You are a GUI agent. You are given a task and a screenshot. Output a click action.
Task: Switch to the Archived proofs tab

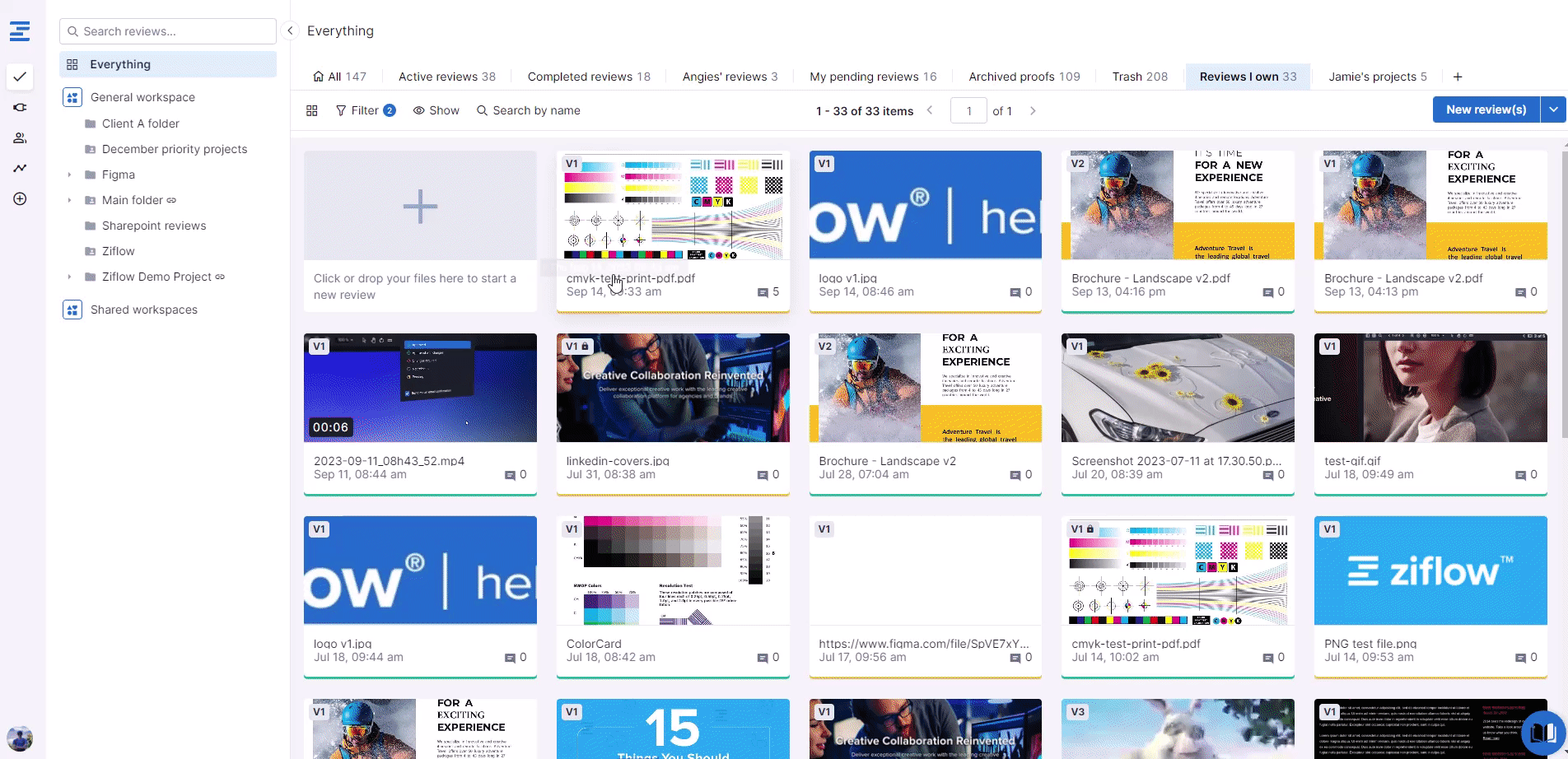click(x=1024, y=77)
